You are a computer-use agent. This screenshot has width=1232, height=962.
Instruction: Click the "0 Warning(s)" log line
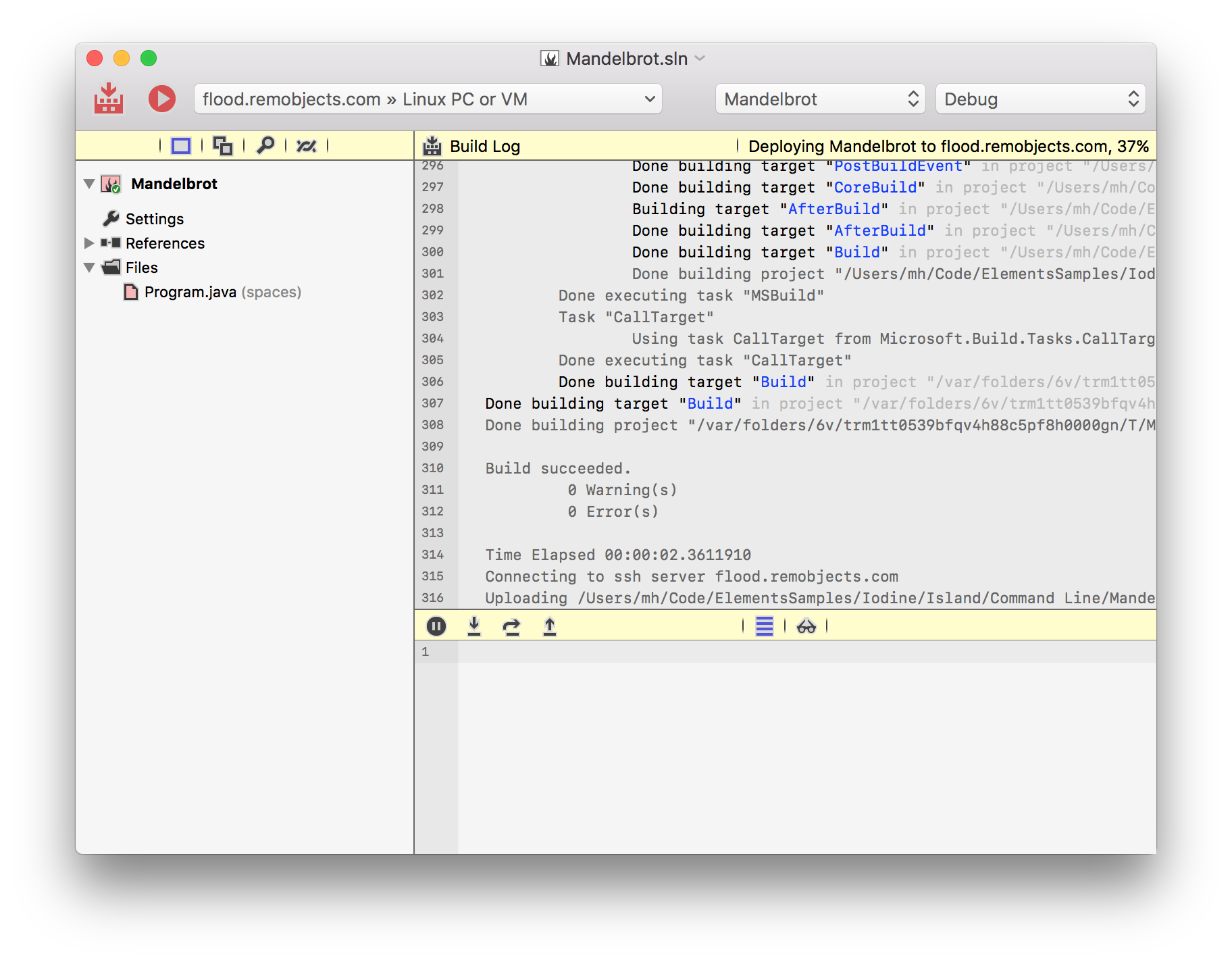click(x=622, y=490)
